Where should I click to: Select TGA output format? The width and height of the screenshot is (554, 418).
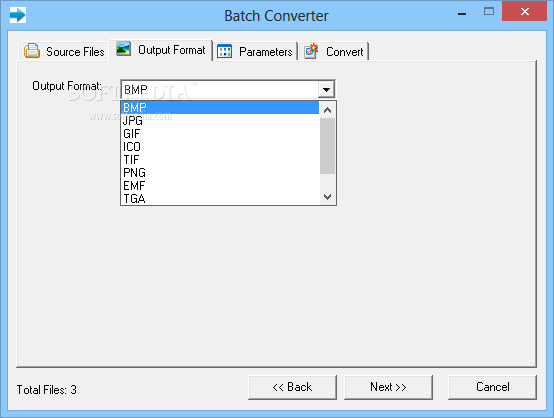tap(219, 199)
